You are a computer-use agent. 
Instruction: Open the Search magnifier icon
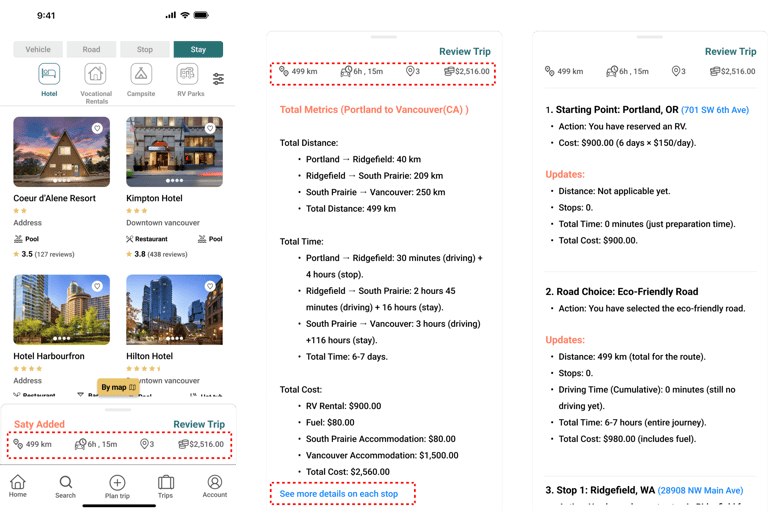pos(66,483)
